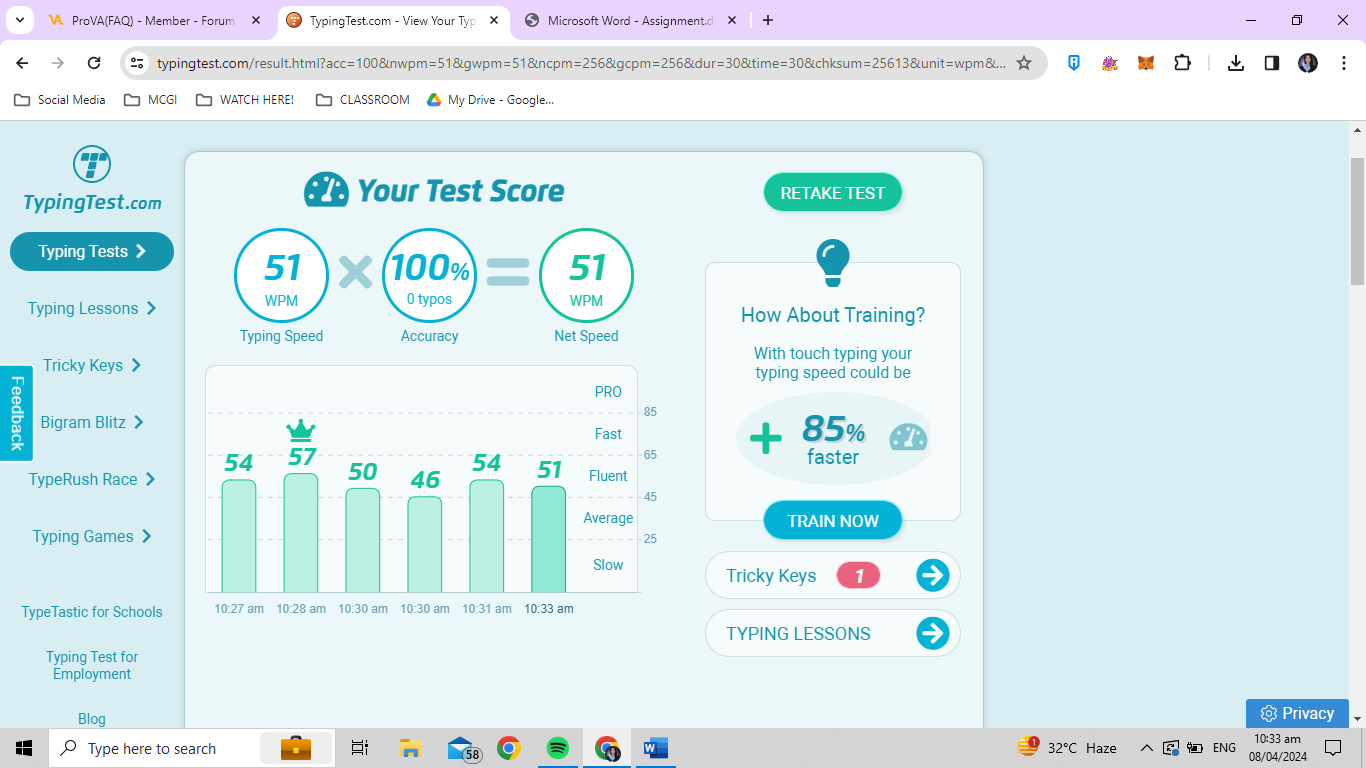Follow the Typing Test for Employment link

tap(92, 665)
